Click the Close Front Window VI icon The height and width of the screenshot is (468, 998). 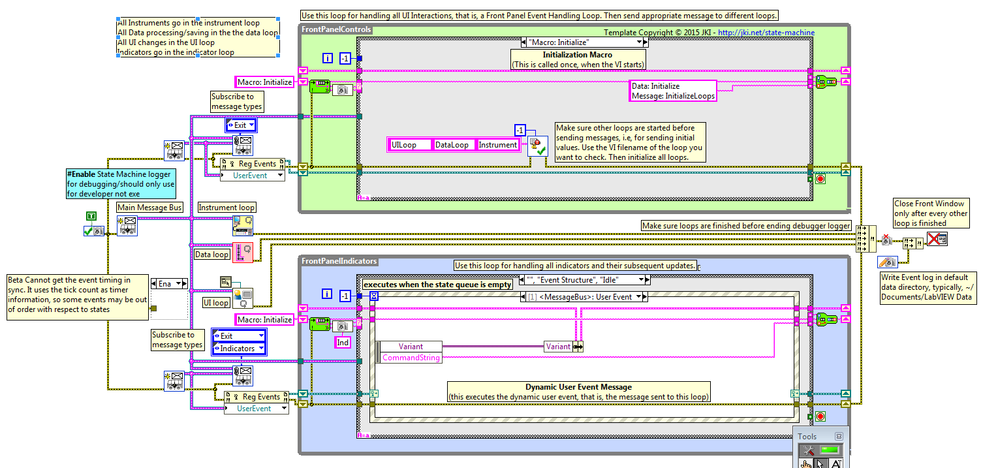point(938,239)
